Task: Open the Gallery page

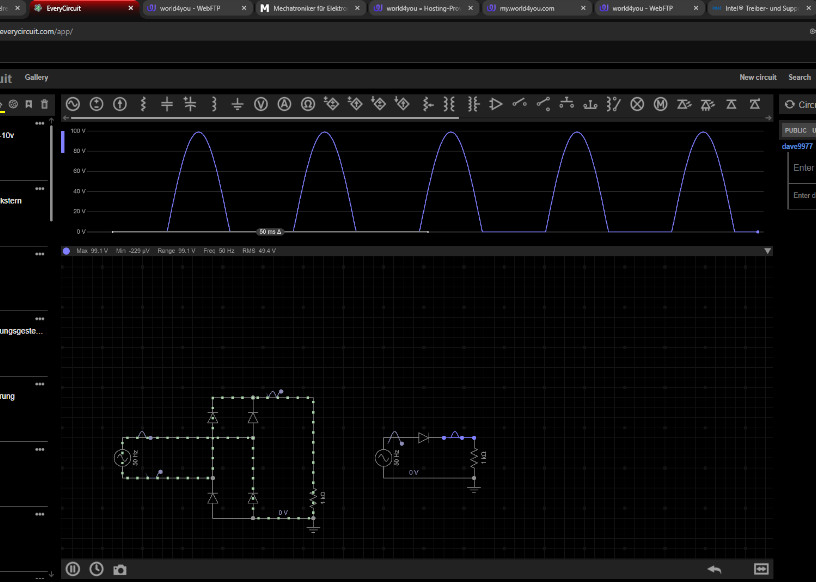Action: coord(36,77)
